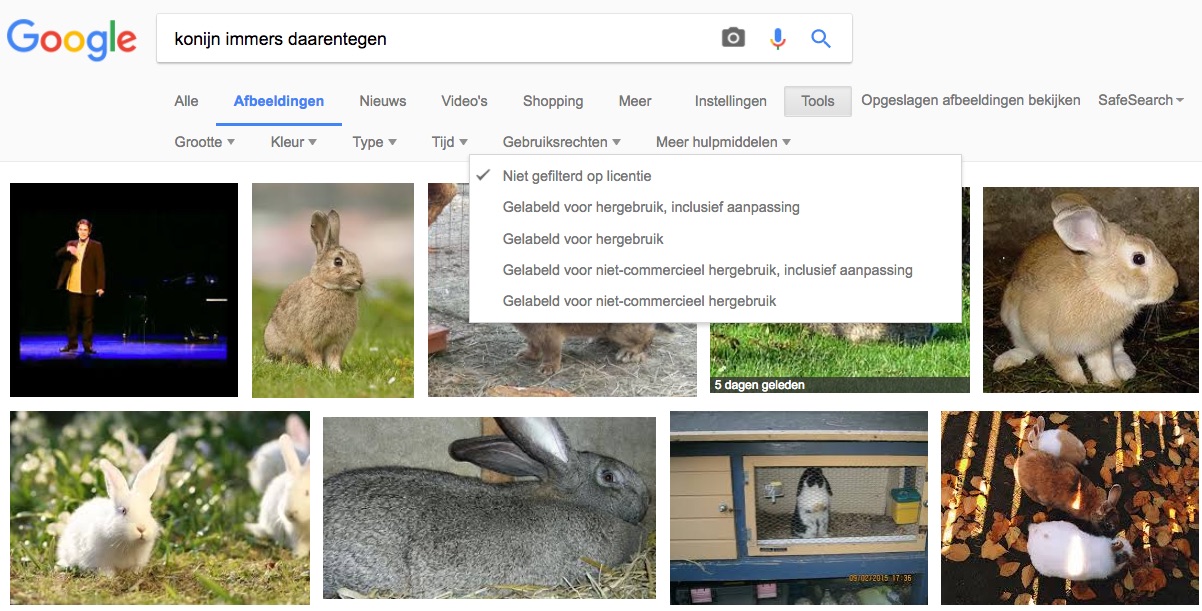Select 'Gelabeld voor niet-commercieel hergebruik' option
The height and width of the screenshot is (611, 1202).
tap(639, 301)
